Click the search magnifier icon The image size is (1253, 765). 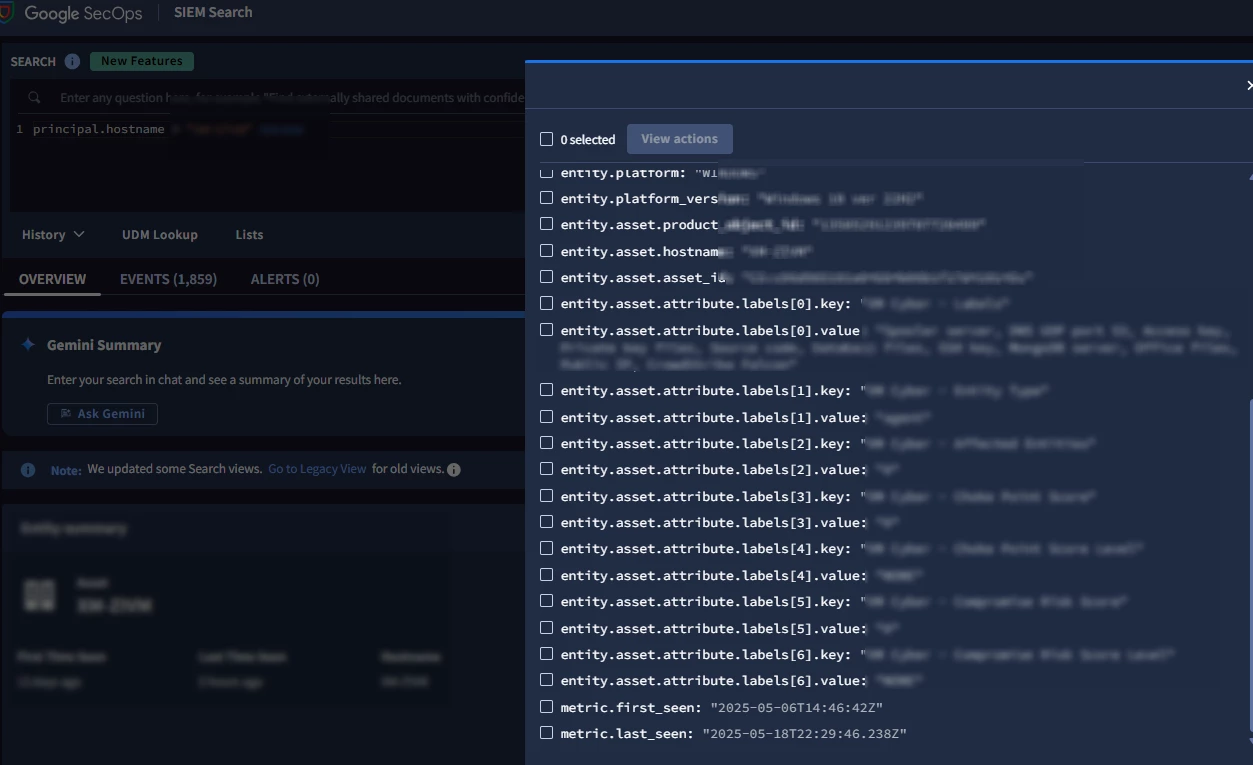tap(35, 98)
